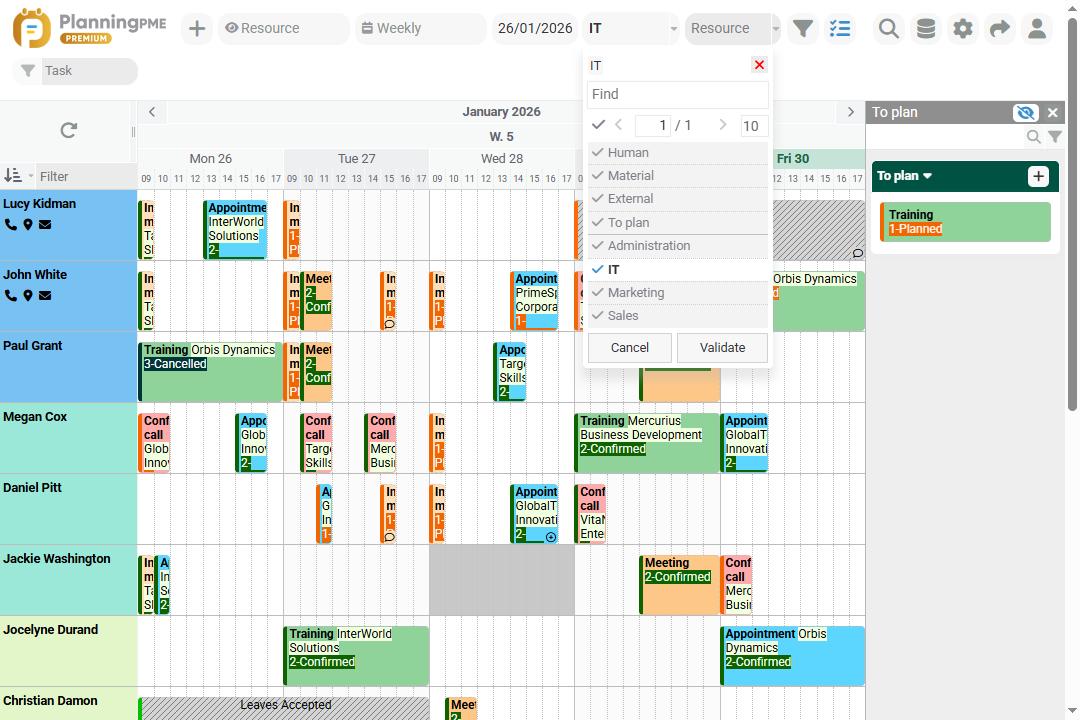Click John White's email envelope icon
1080x720 pixels.
(x=45, y=296)
